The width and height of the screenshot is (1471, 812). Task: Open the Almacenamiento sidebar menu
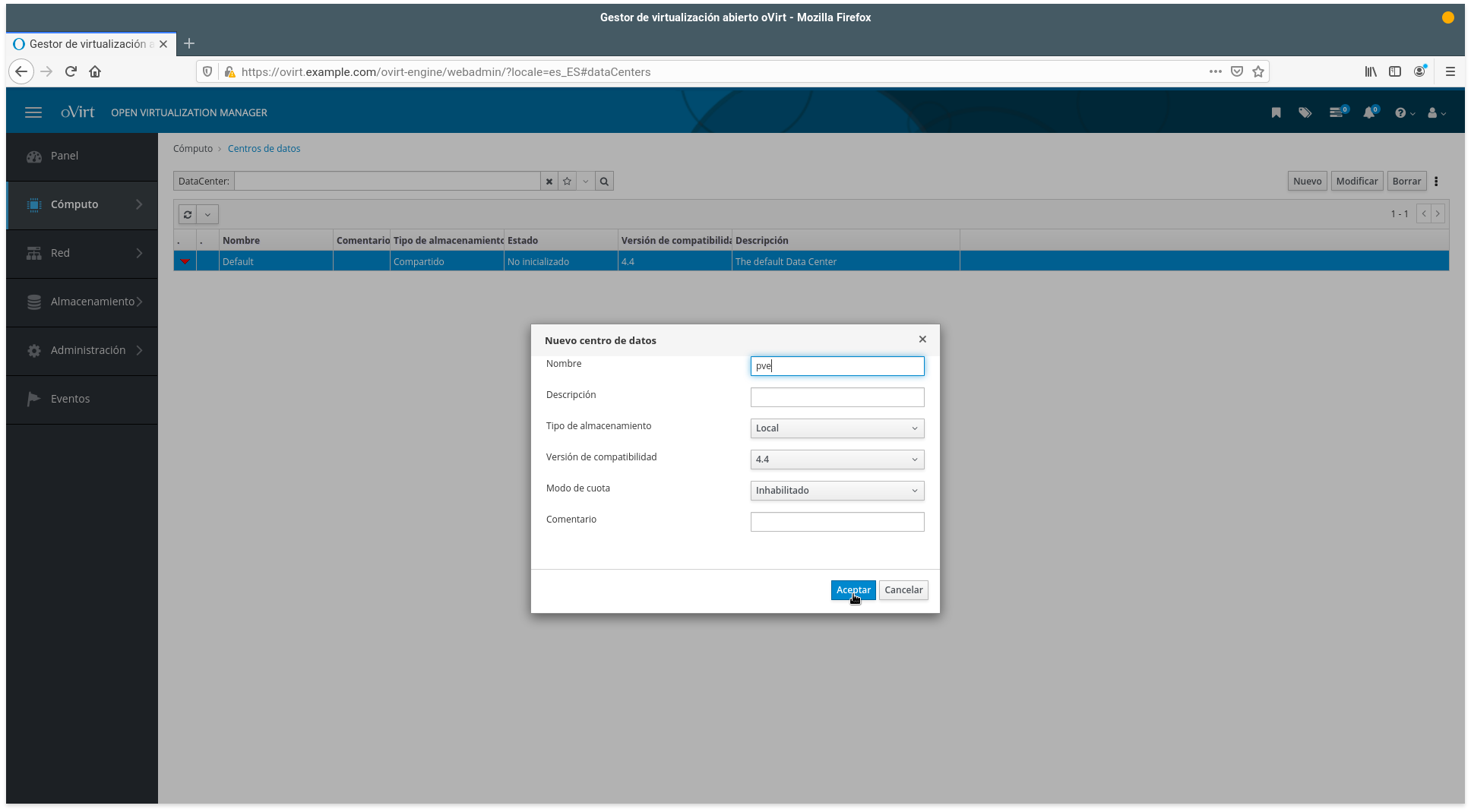click(82, 302)
